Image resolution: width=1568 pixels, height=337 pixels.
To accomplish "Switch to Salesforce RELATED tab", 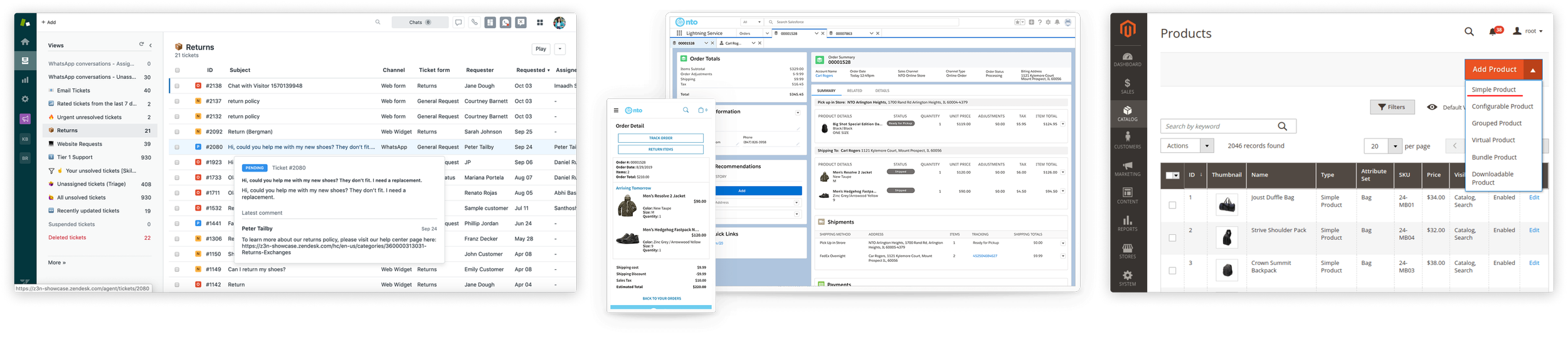I will 854,91.
